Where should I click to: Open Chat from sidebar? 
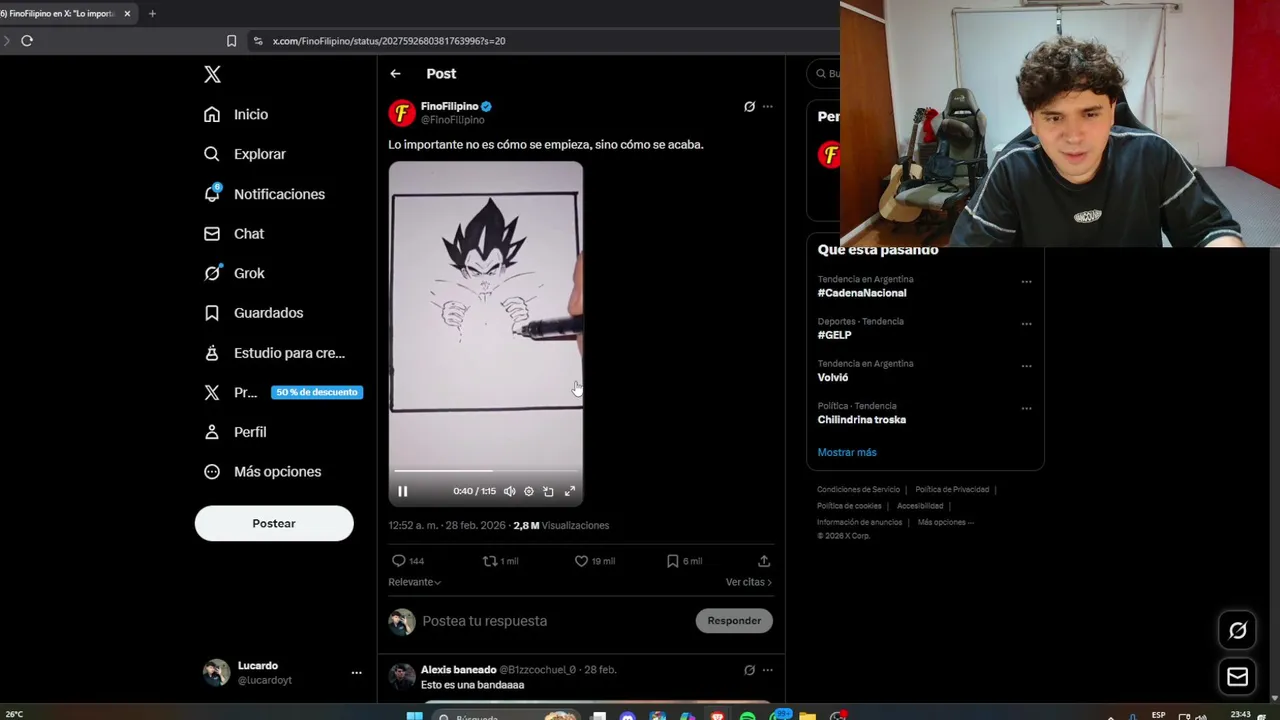click(x=234, y=233)
